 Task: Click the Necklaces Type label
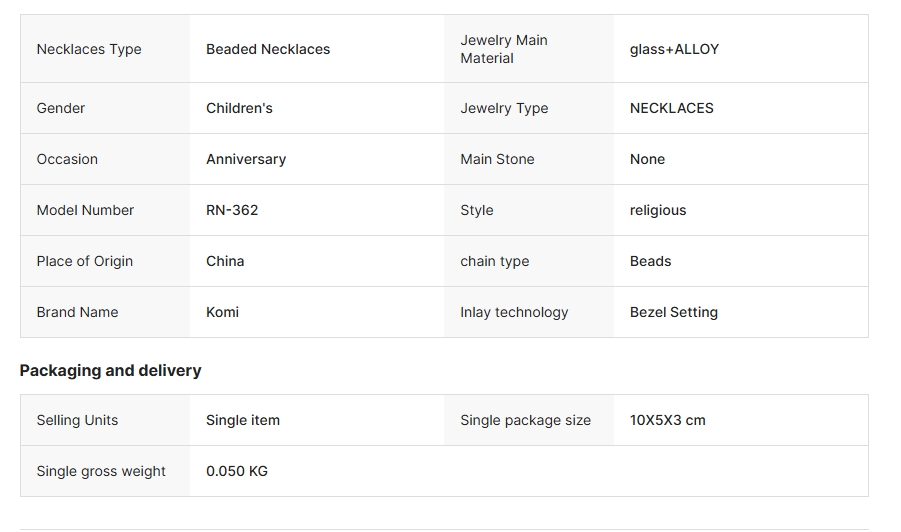click(89, 49)
